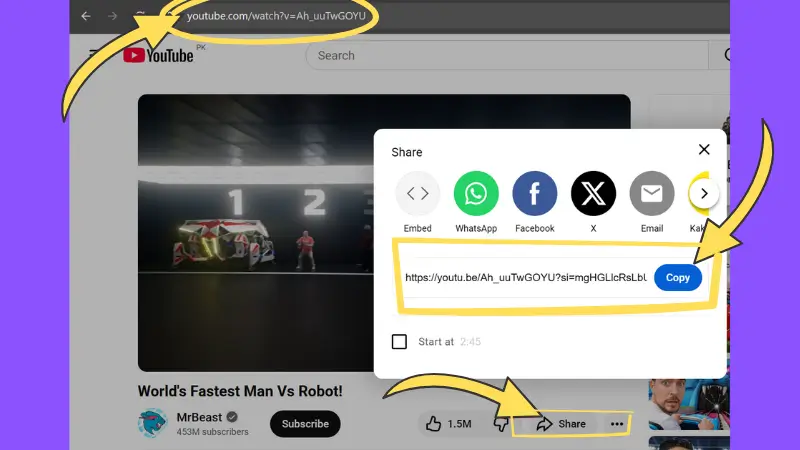Open the three-dot more actions menu

(617, 424)
